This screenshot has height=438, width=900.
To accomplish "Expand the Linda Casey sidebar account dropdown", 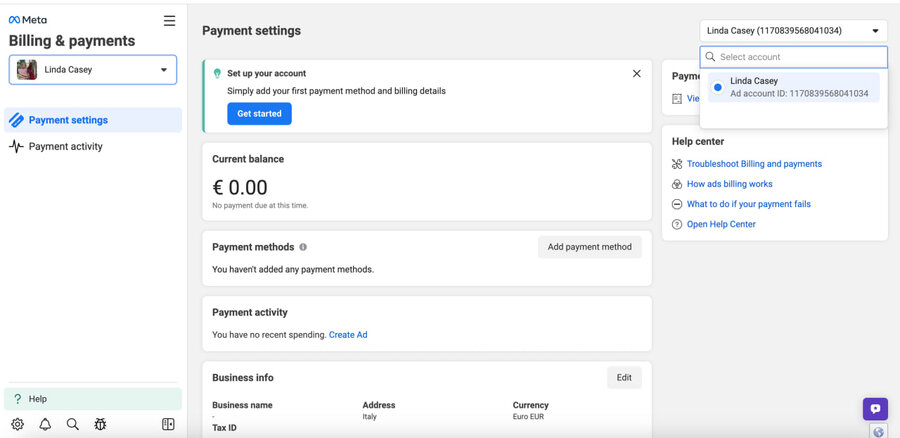I will (x=93, y=69).
